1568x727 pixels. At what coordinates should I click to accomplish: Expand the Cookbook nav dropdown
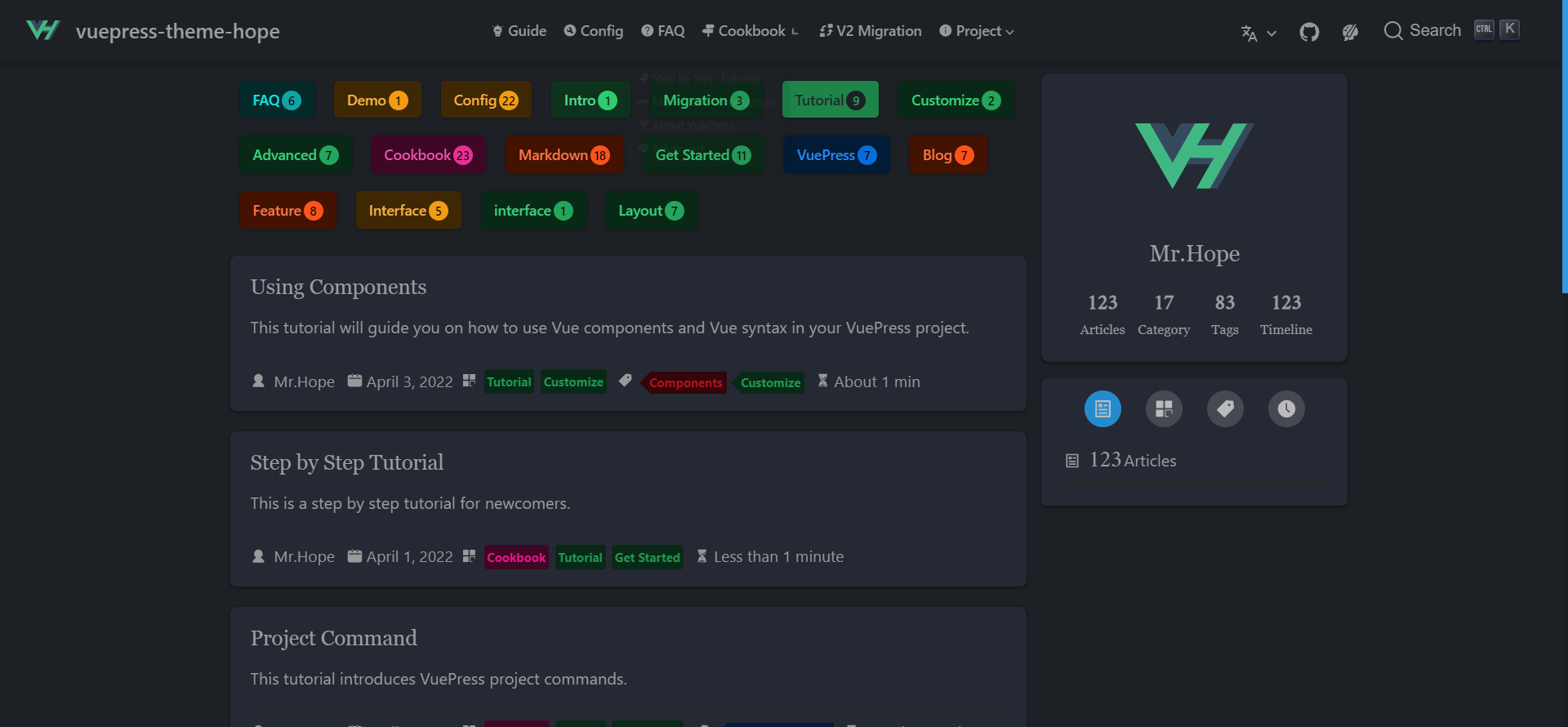click(751, 31)
